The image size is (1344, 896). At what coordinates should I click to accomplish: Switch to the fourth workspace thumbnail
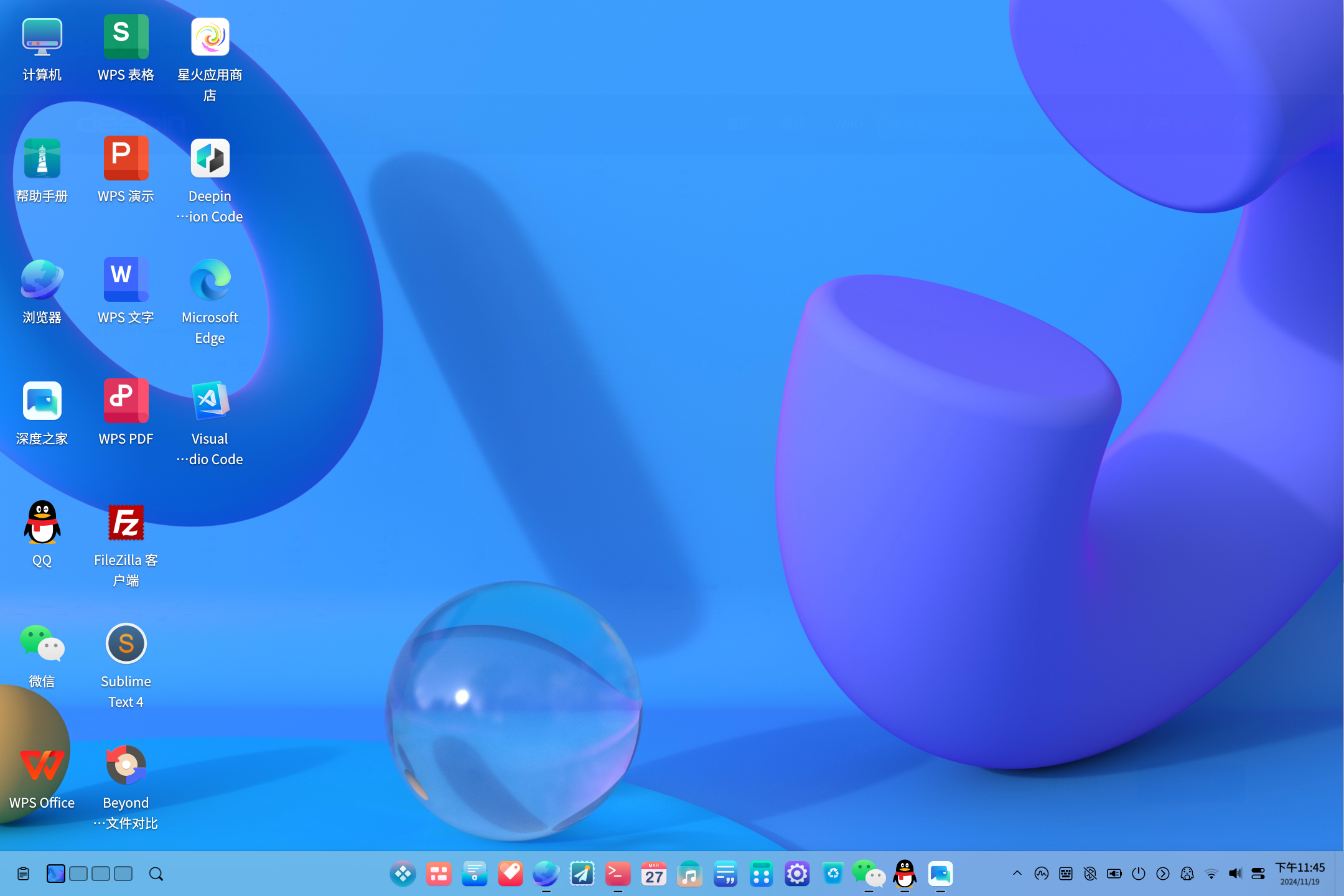point(123,874)
